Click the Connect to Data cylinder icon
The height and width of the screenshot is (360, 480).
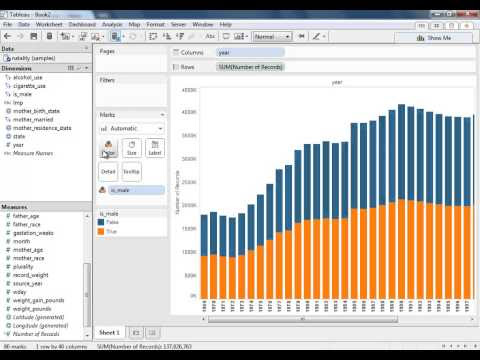(49, 36)
